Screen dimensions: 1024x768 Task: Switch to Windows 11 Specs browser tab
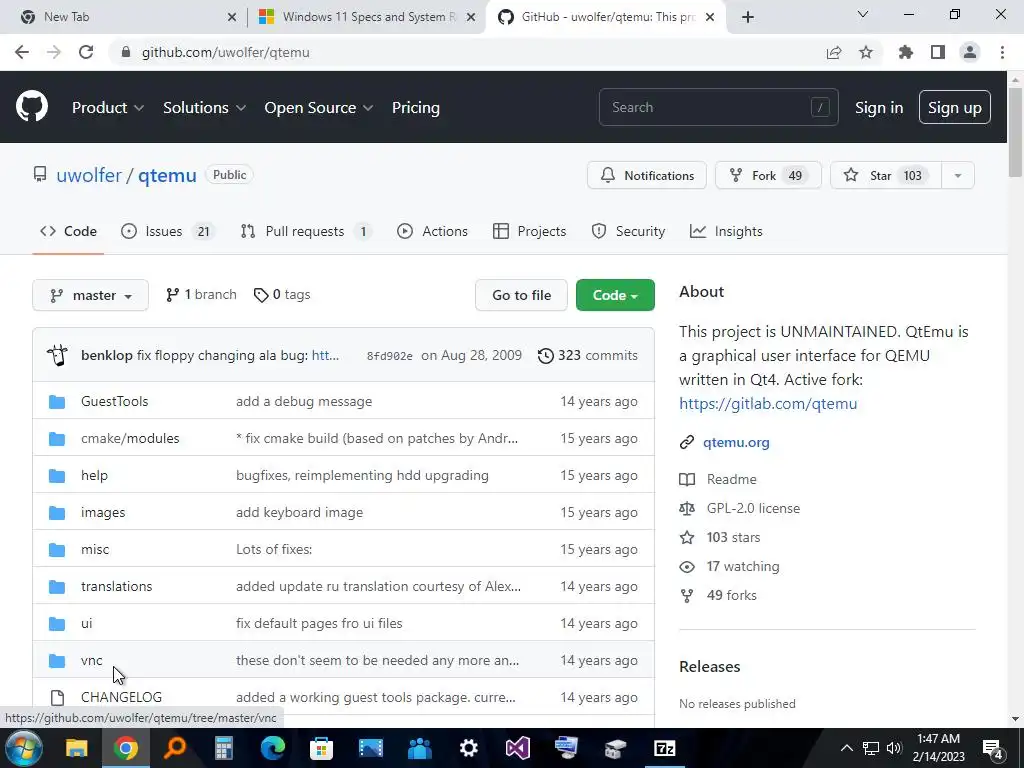click(368, 17)
